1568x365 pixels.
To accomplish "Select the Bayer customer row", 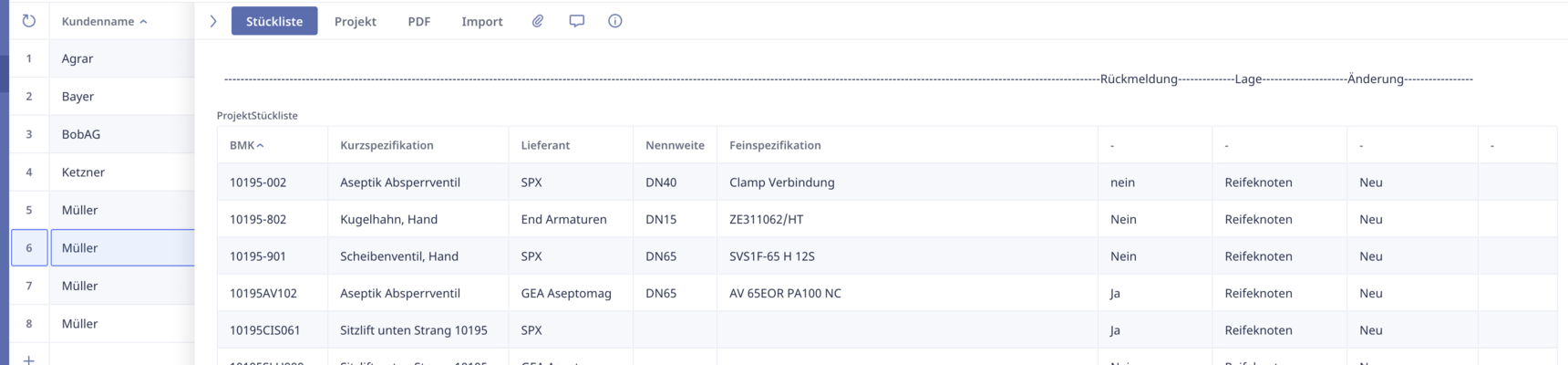I will [x=77, y=96].
